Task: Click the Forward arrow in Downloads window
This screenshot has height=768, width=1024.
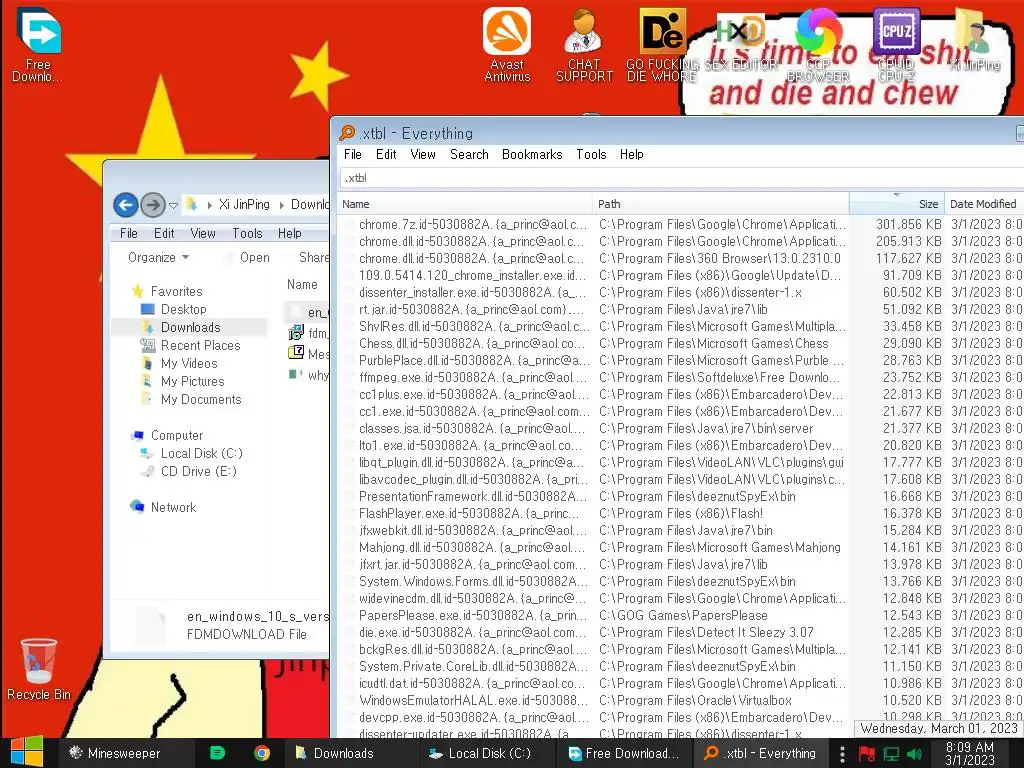Action: [153, 205]
